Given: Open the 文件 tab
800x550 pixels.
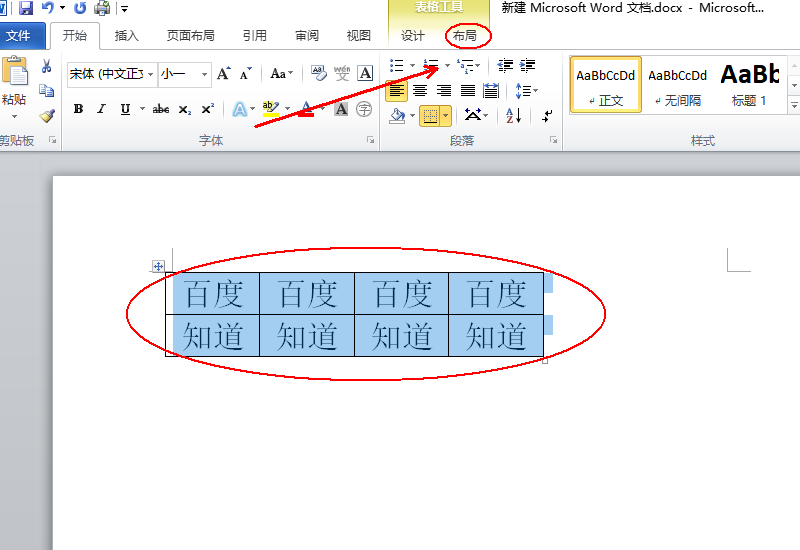Looking at the screenshot, I should [x=18, y=36].
